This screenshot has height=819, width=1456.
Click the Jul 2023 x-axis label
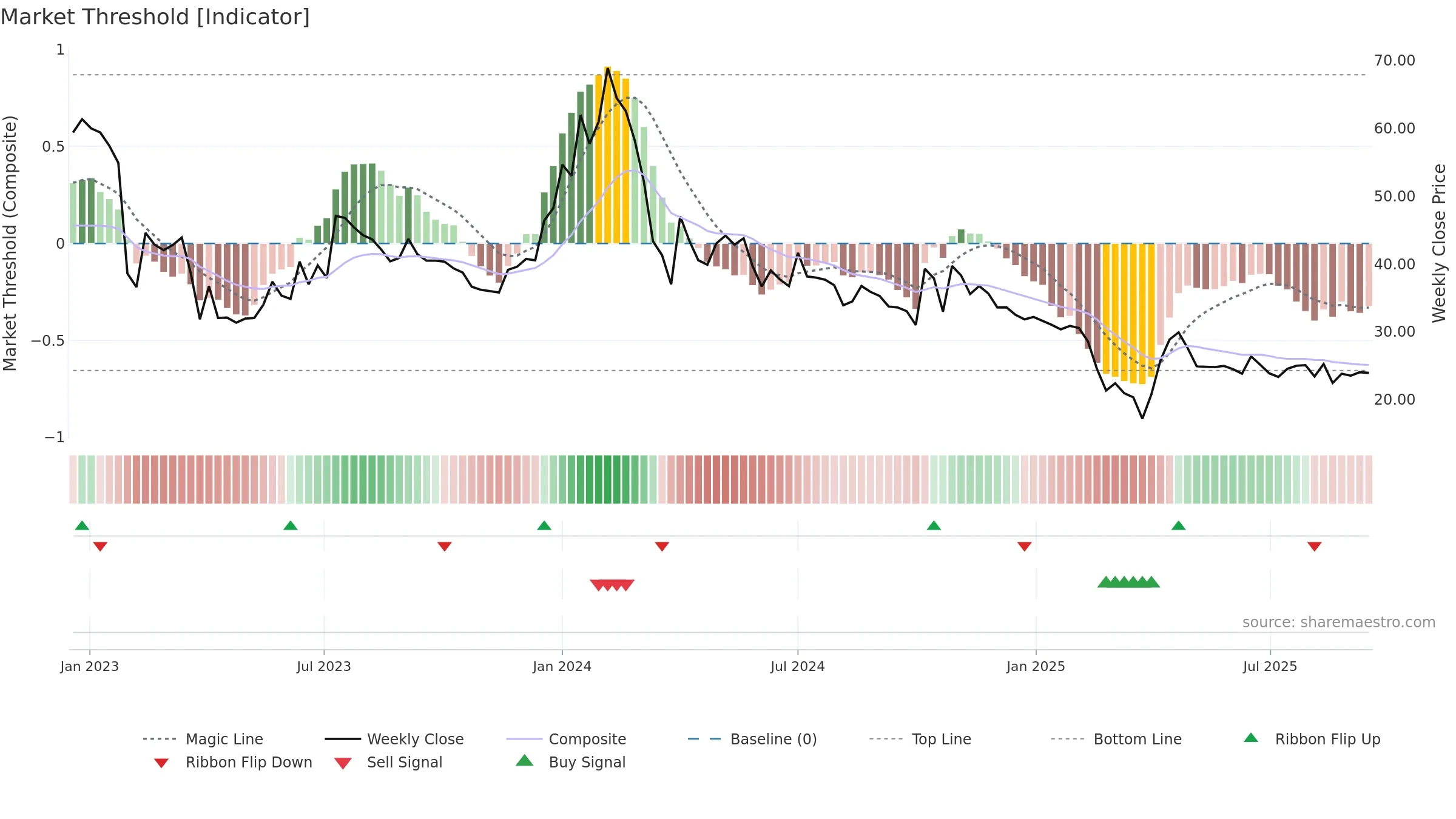click(323, 666)
